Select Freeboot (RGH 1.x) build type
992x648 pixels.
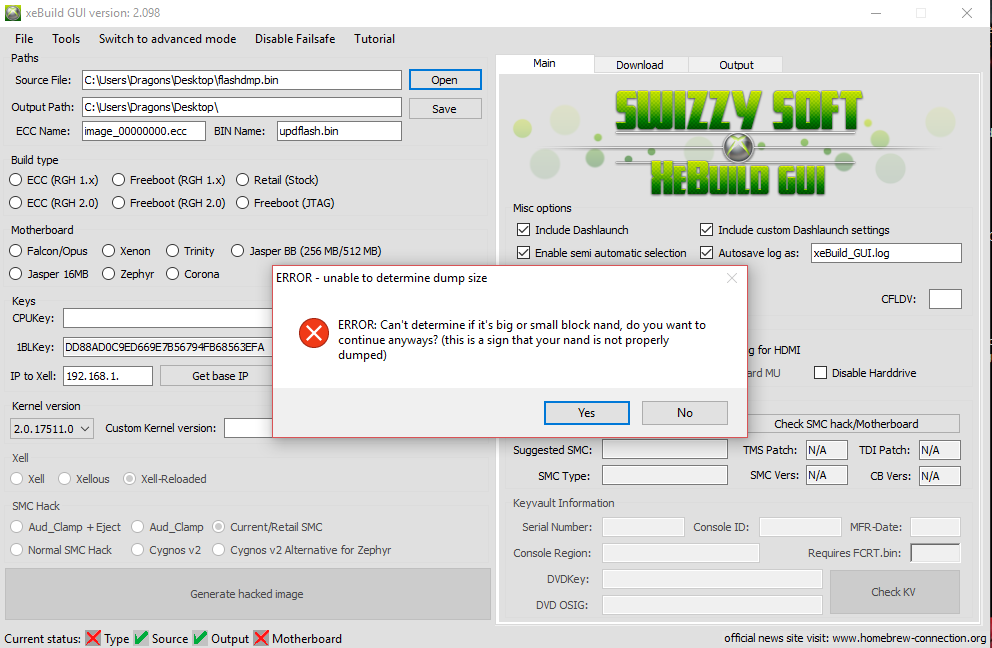pyautogui.click(x=169, y=180)
